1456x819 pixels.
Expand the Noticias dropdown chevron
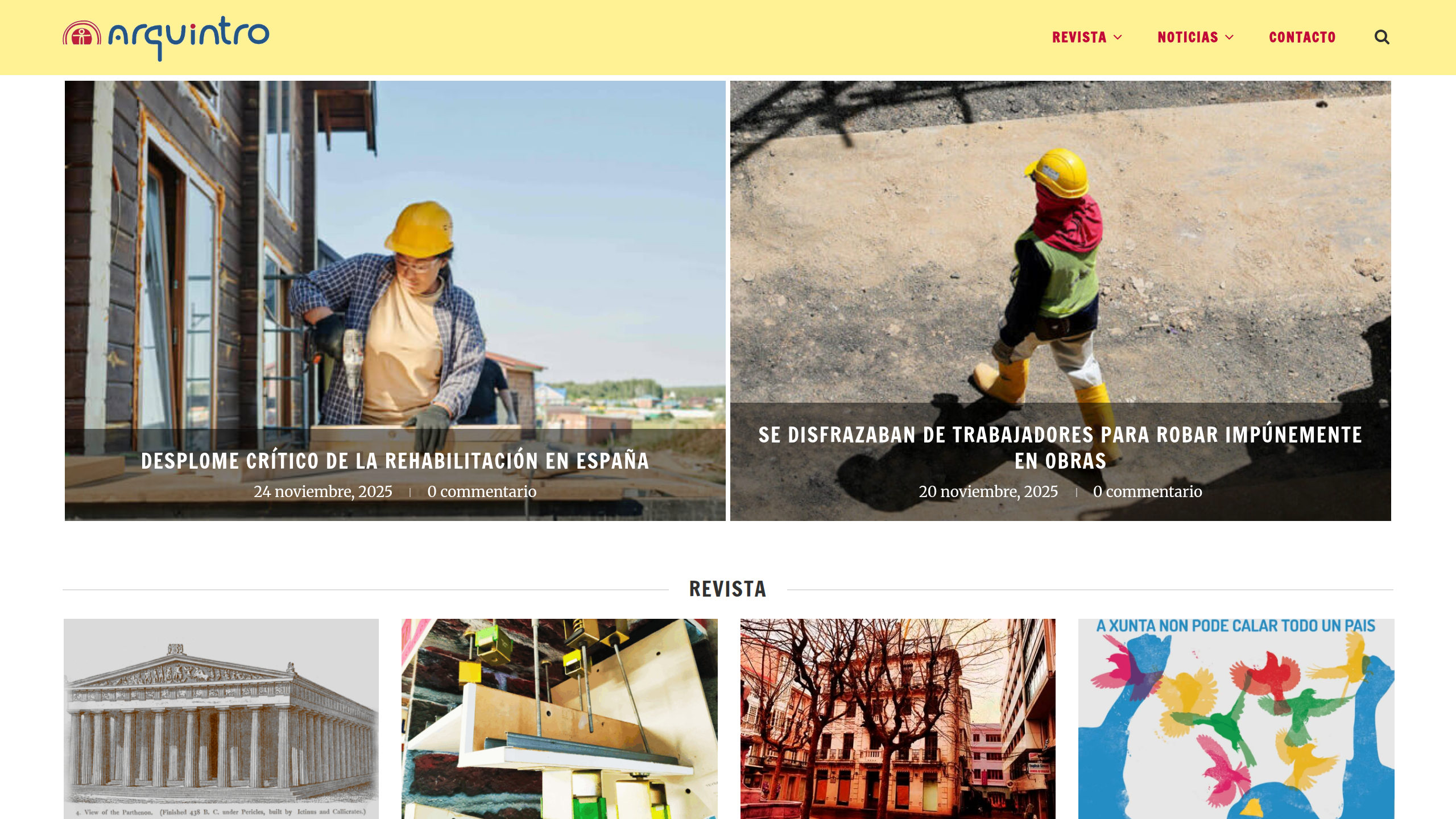pos(1229,38)
